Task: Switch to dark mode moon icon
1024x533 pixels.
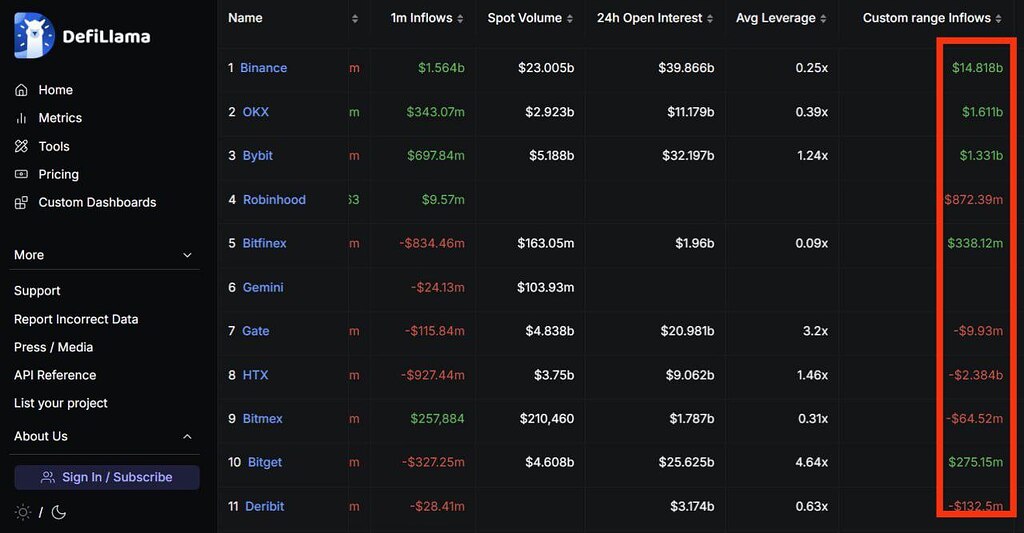Action: tap(59, 512)
